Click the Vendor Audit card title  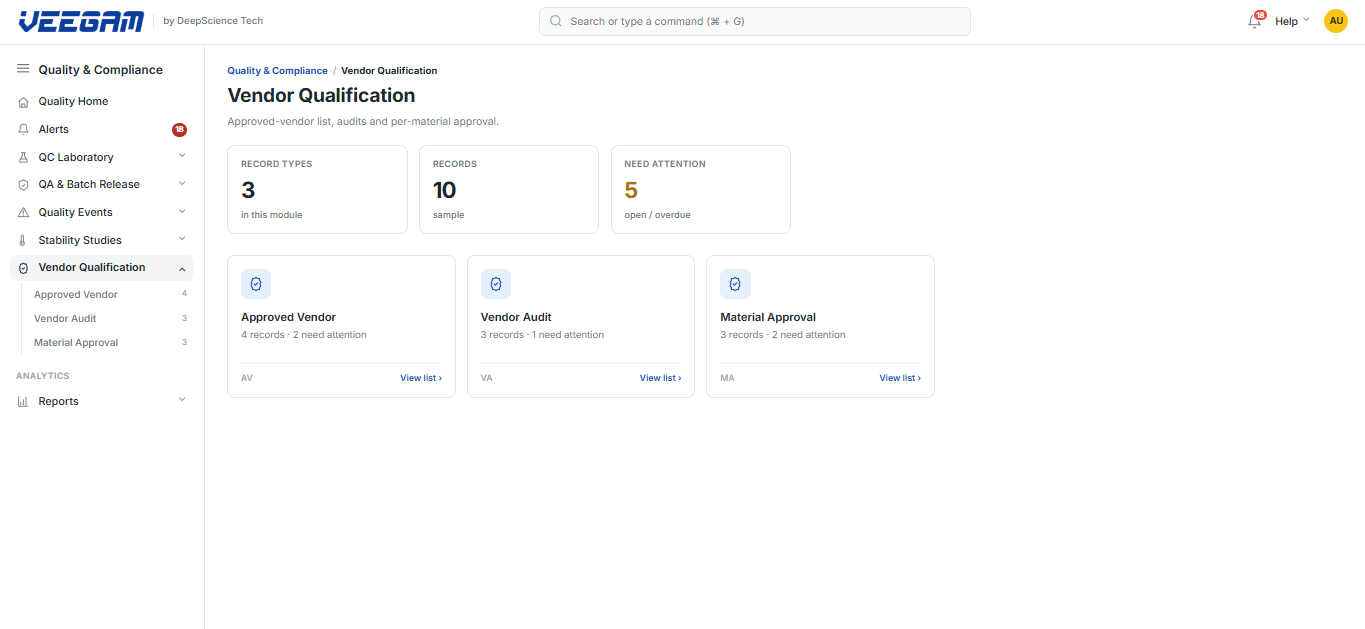tap(516, 317)
